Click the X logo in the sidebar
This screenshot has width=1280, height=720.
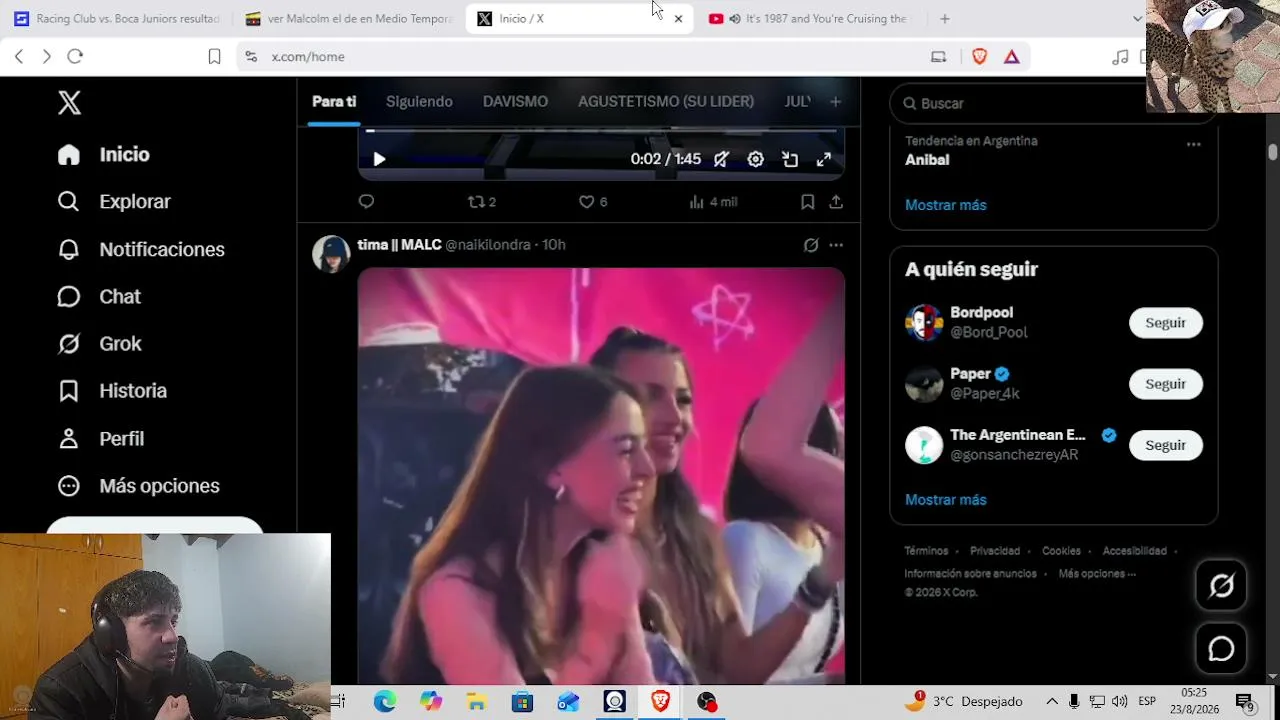tap(69, 103)
